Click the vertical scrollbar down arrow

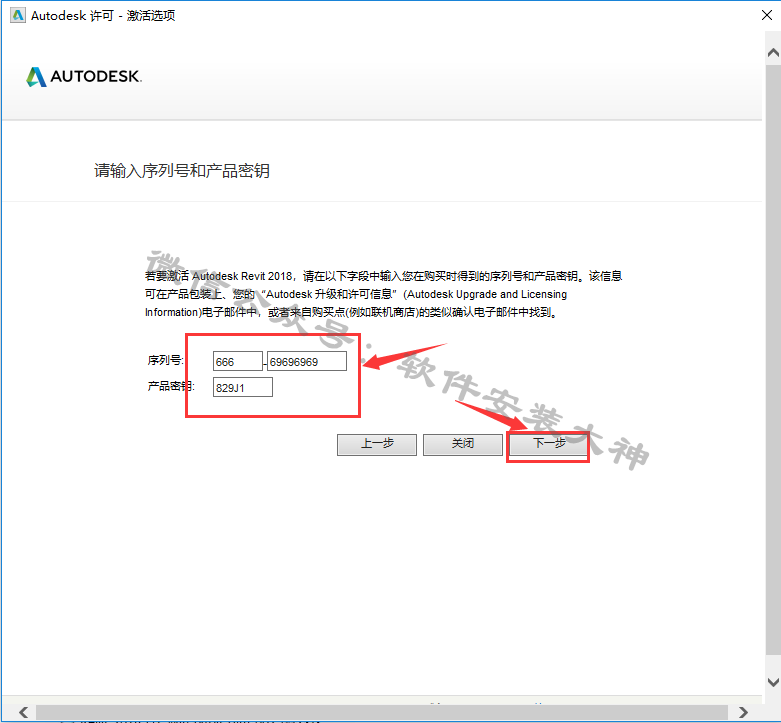pyautogui.click(x=773, y=682)
